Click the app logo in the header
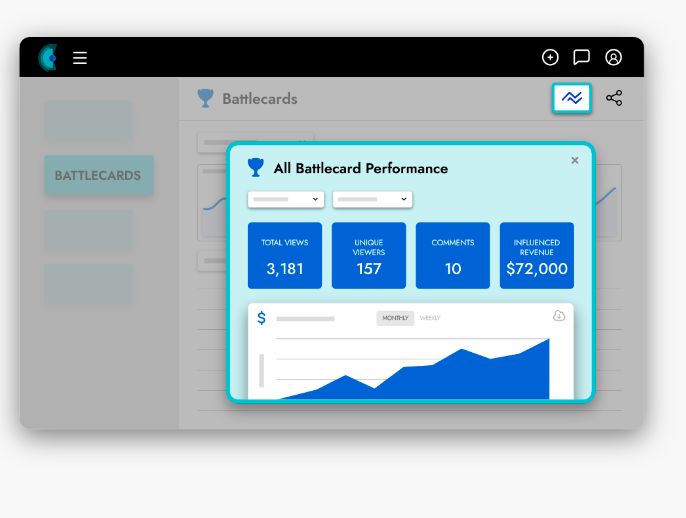The height and width of the screenshot is (518, 686). (48, 58)
